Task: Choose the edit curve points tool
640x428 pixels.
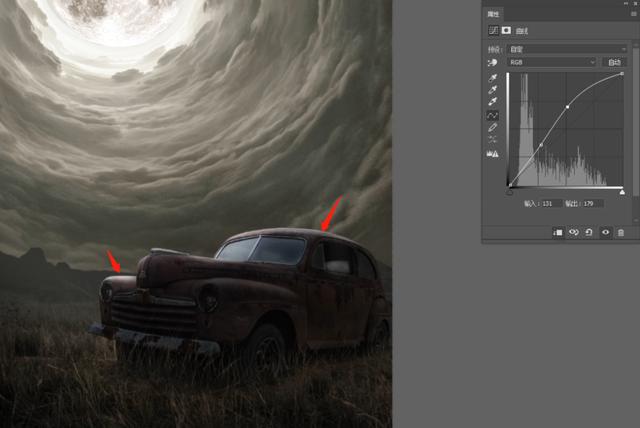Action: tap(493, 116)
